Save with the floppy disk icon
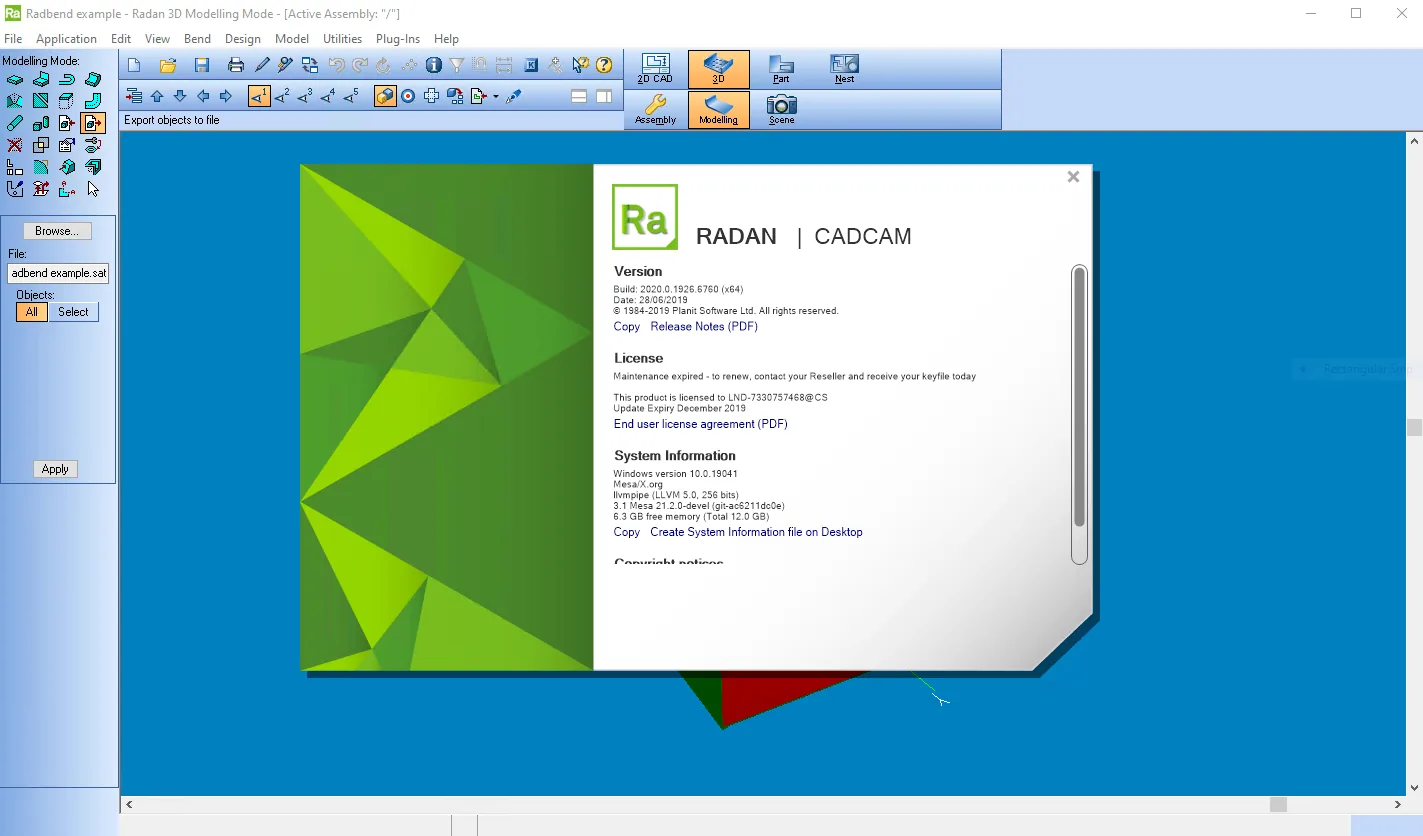 coord(202,65)
